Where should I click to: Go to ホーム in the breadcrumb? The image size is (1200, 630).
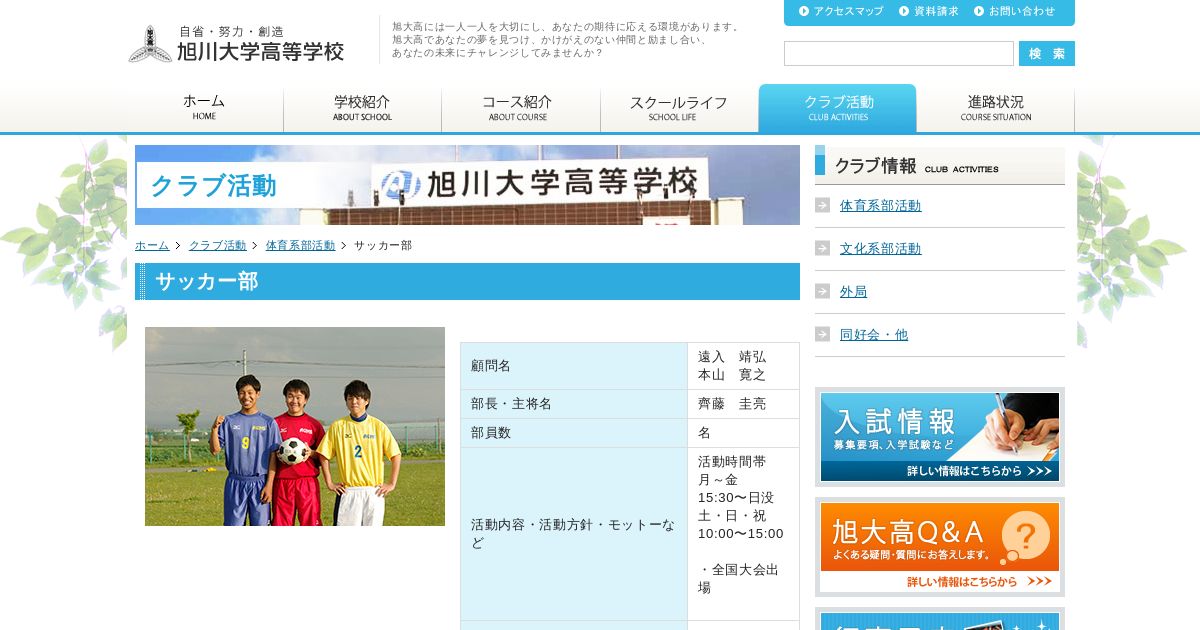[x=152, y=245]
